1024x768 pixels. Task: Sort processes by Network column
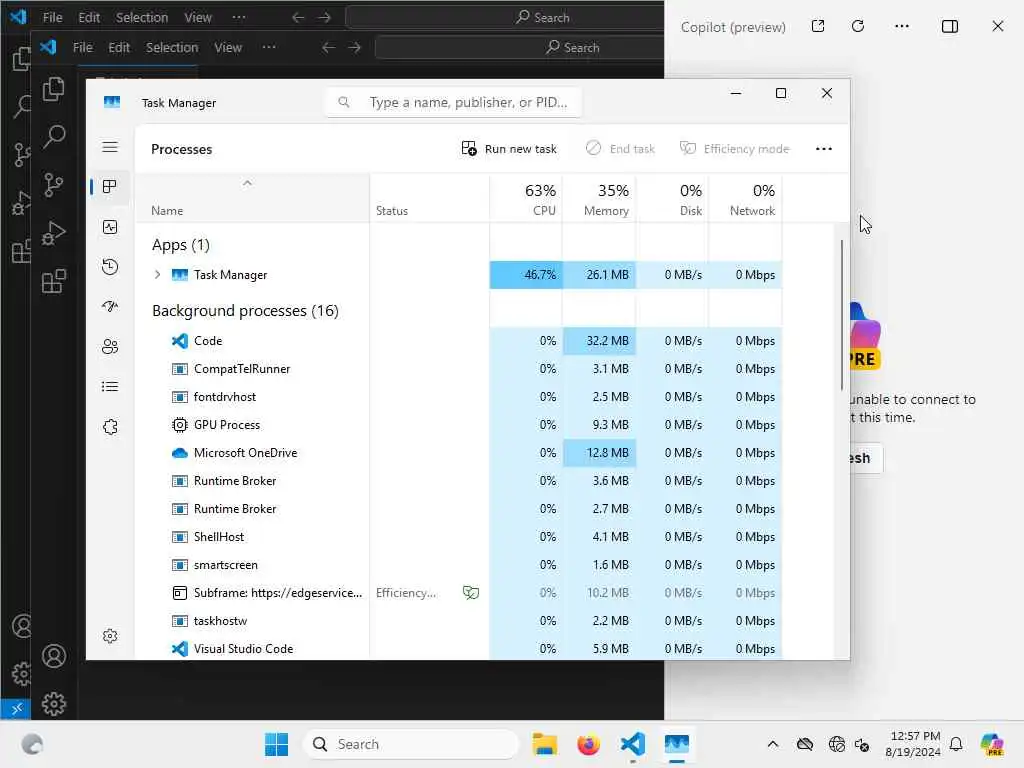[x=746, y=199]
